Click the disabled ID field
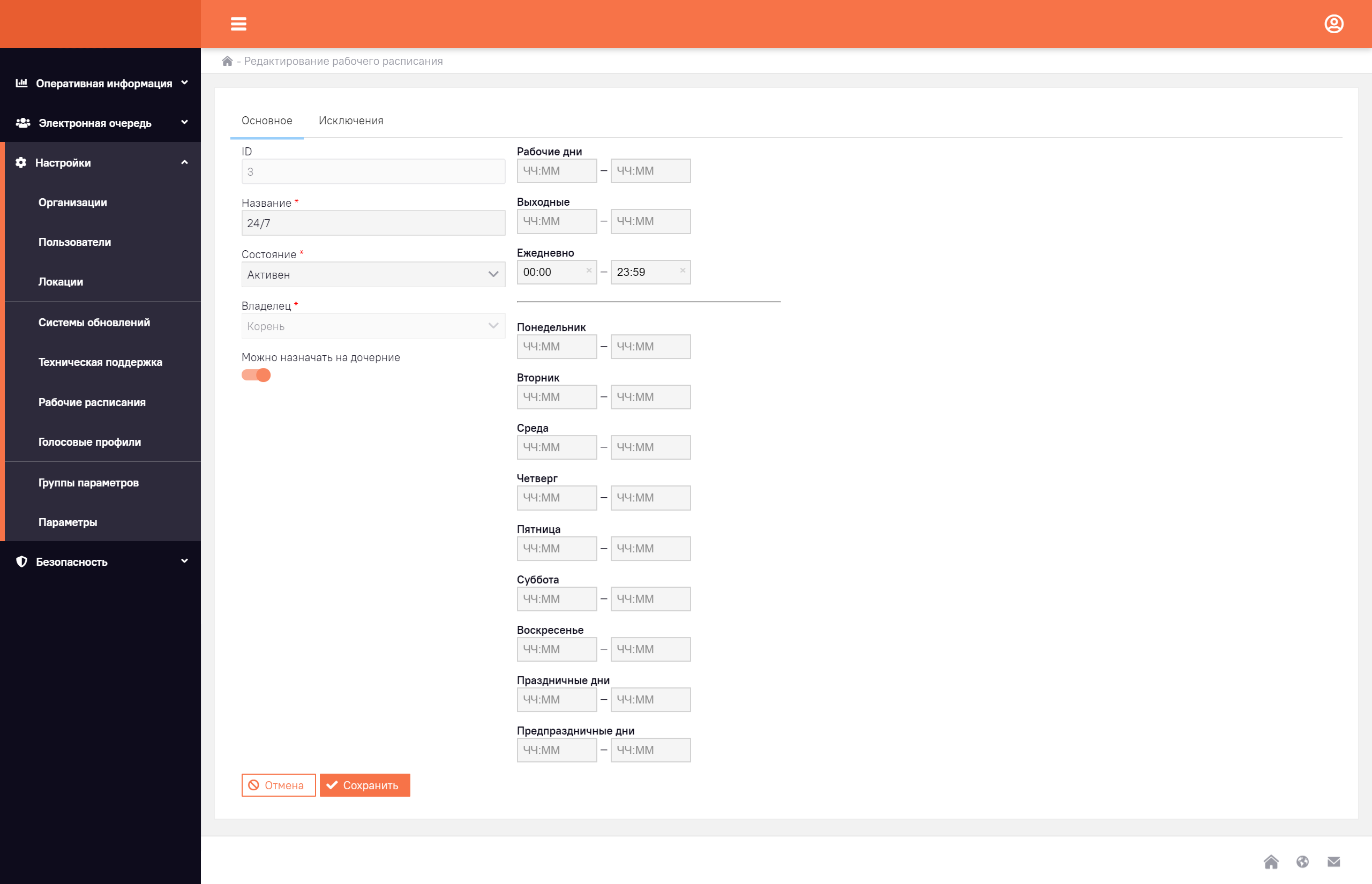Image resolution: width=1372 pixels, height=884 pixels. click(x=373, y=171)
